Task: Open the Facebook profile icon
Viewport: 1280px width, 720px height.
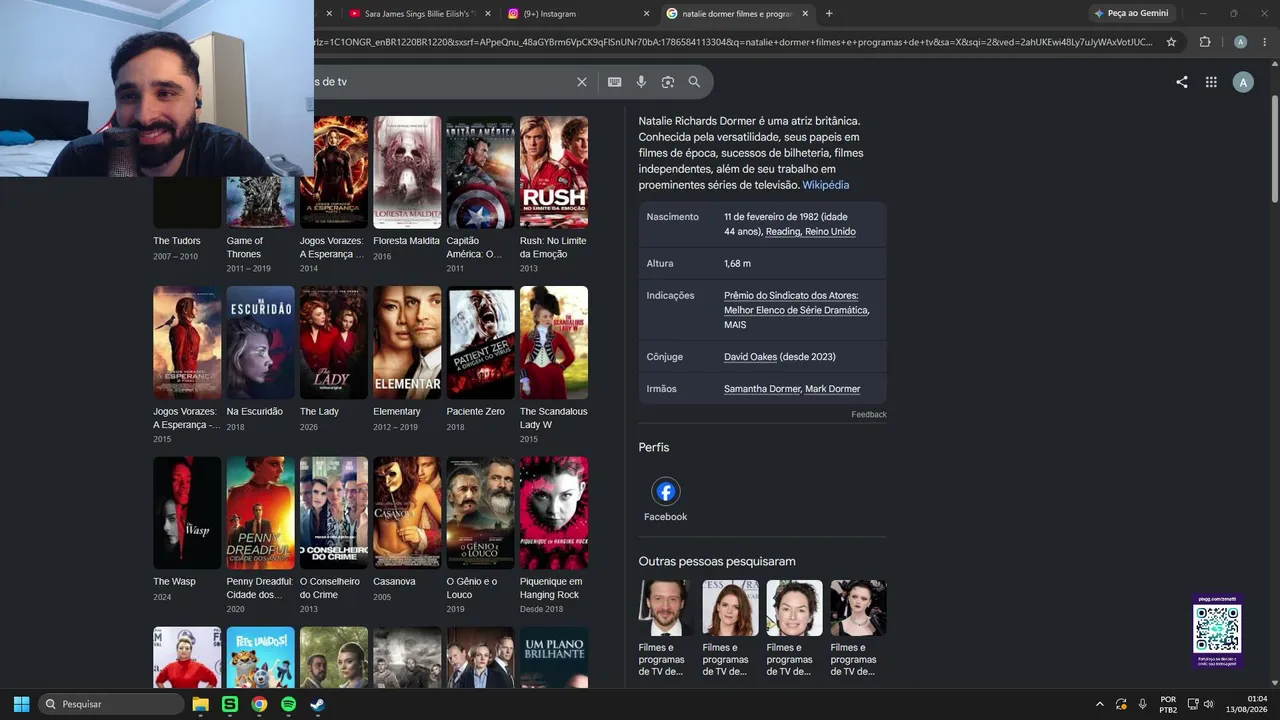Action: click(666, 491)
